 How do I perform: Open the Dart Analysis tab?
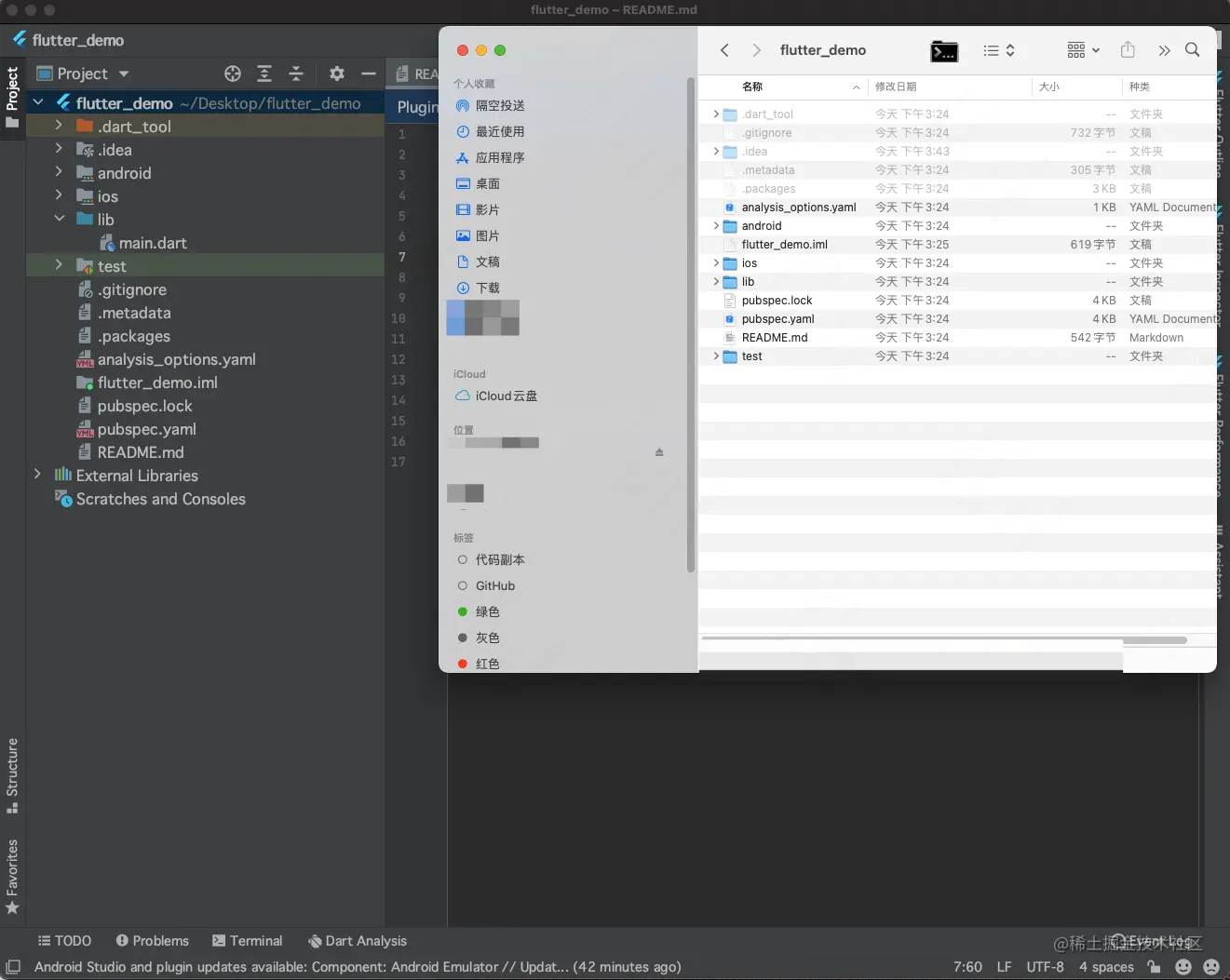357,941
